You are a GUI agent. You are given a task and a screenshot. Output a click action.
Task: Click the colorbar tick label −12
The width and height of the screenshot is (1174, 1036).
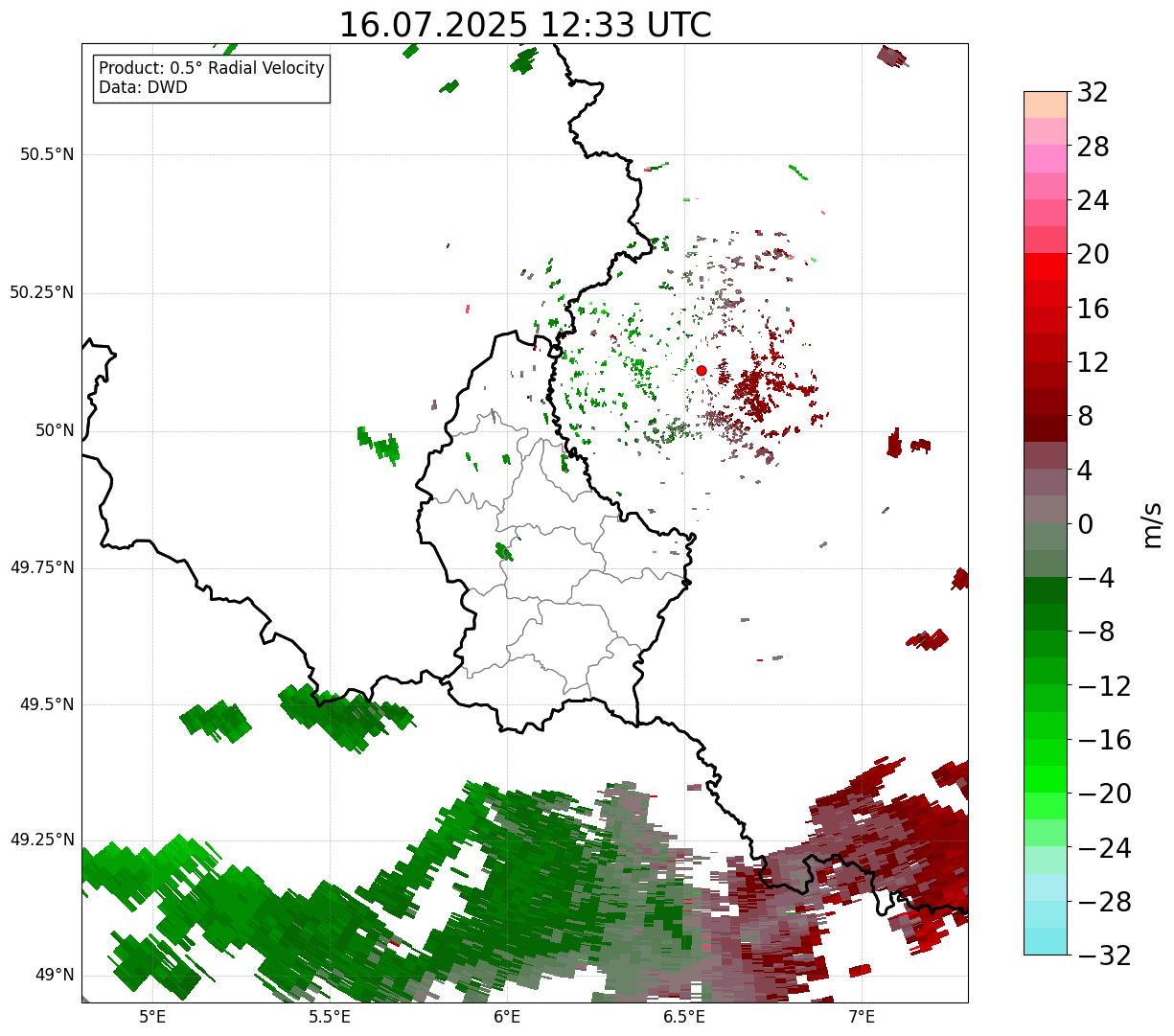pyautogui.click(x=1104, y=686)
